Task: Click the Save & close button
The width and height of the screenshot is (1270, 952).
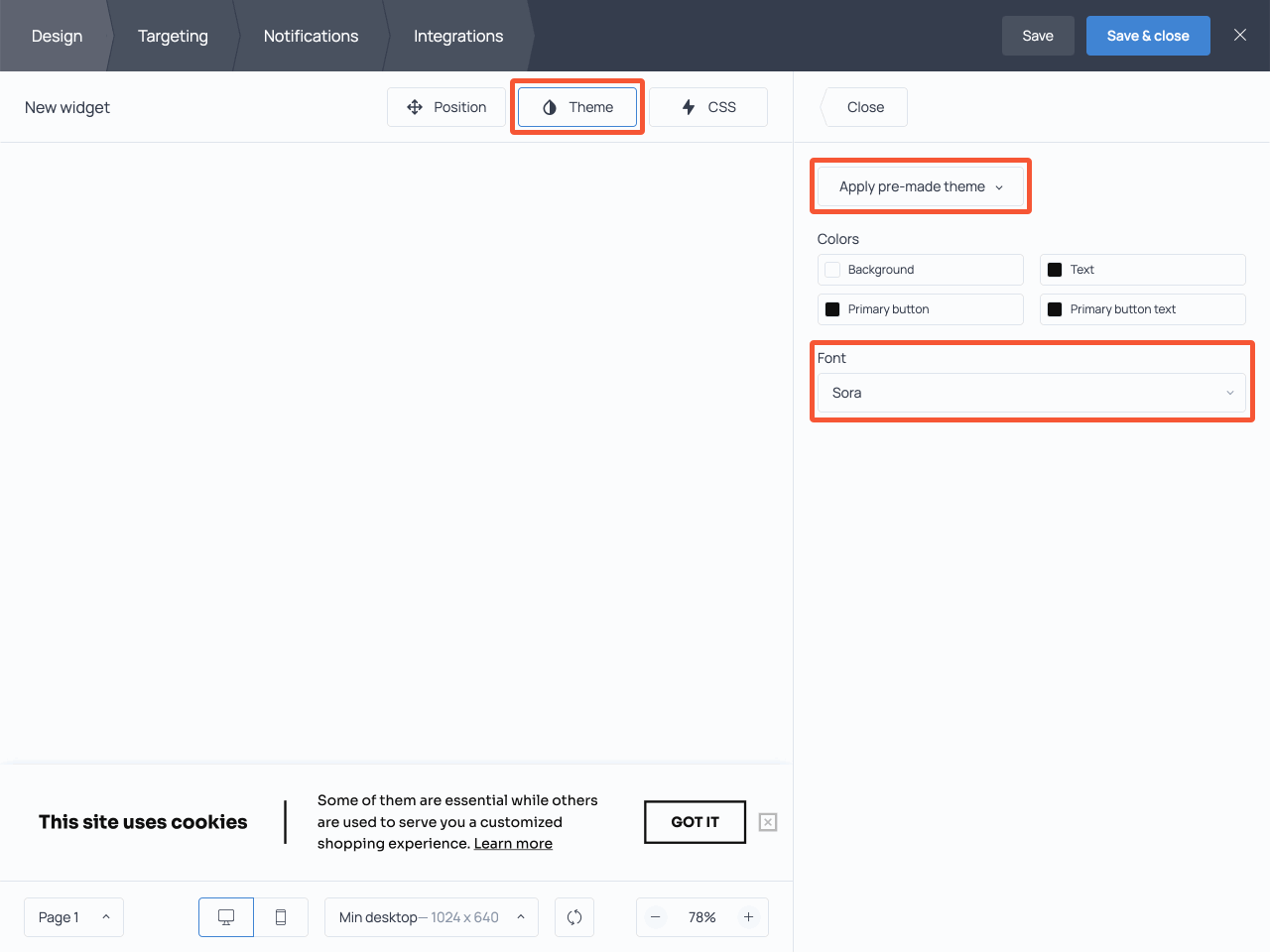Action: click(x=1148, y=35)
